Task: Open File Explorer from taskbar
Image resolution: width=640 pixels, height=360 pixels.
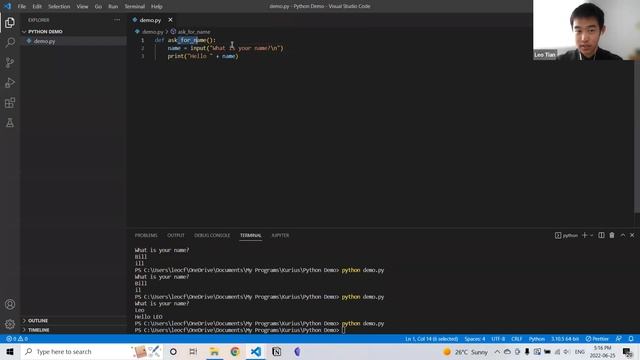Action: (214, 351)
